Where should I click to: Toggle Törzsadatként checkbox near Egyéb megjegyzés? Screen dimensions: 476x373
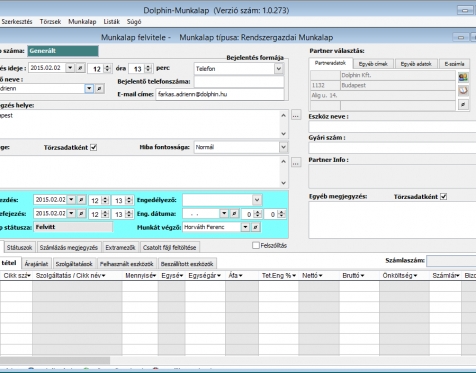point(443,196)
